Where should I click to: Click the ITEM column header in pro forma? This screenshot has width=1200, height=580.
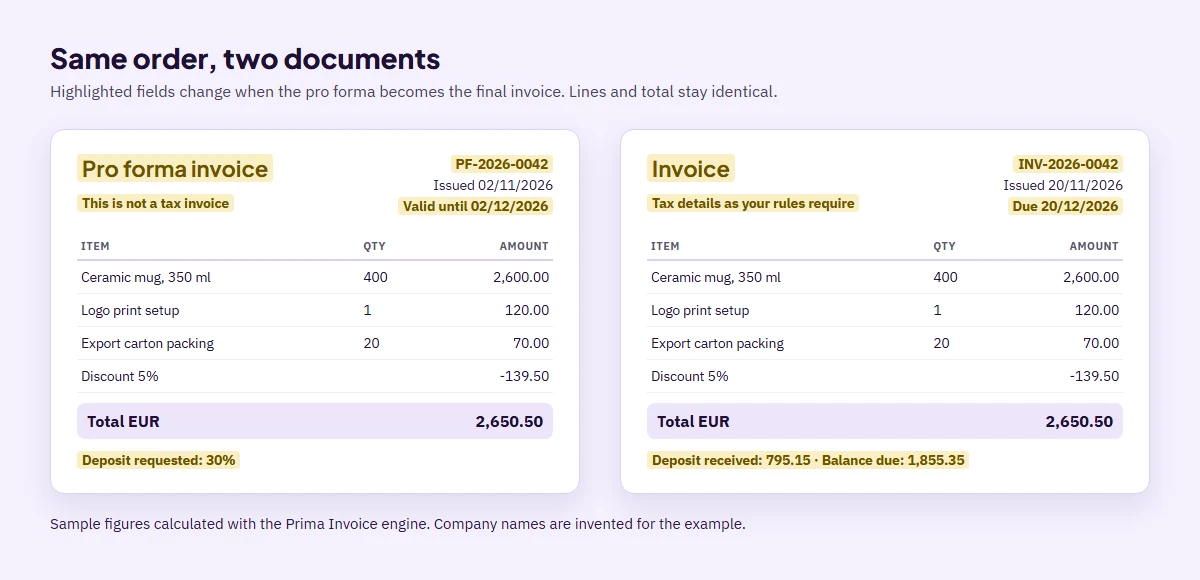click(95, 246)
